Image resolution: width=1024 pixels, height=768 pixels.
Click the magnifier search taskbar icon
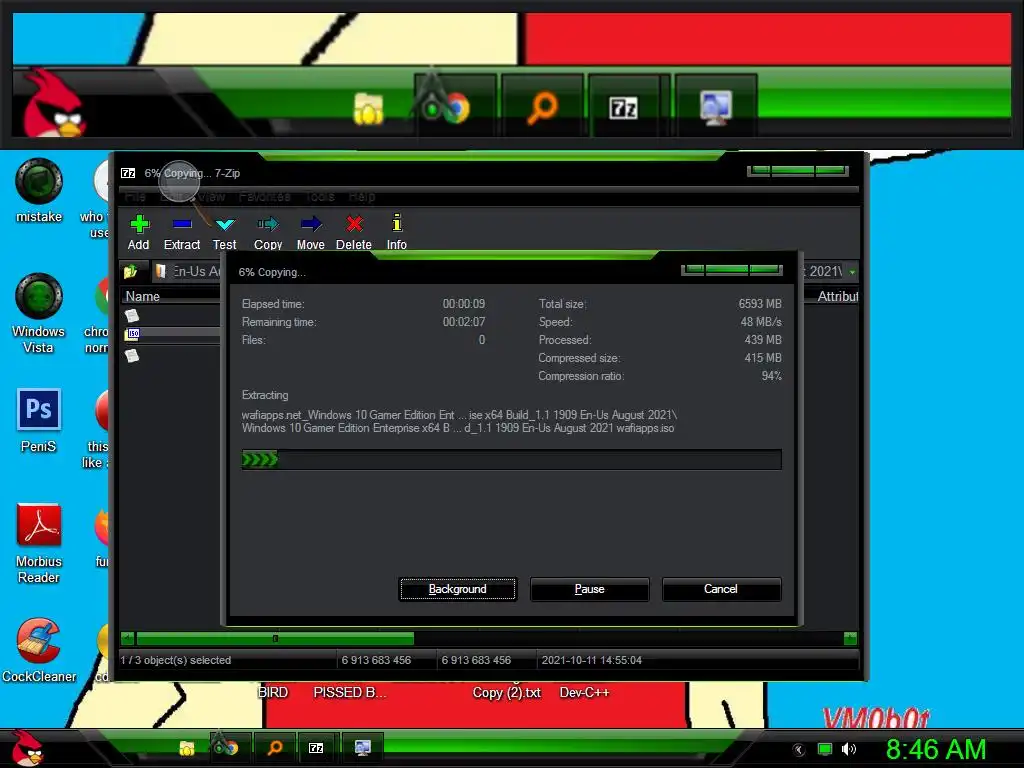point(275,747)
